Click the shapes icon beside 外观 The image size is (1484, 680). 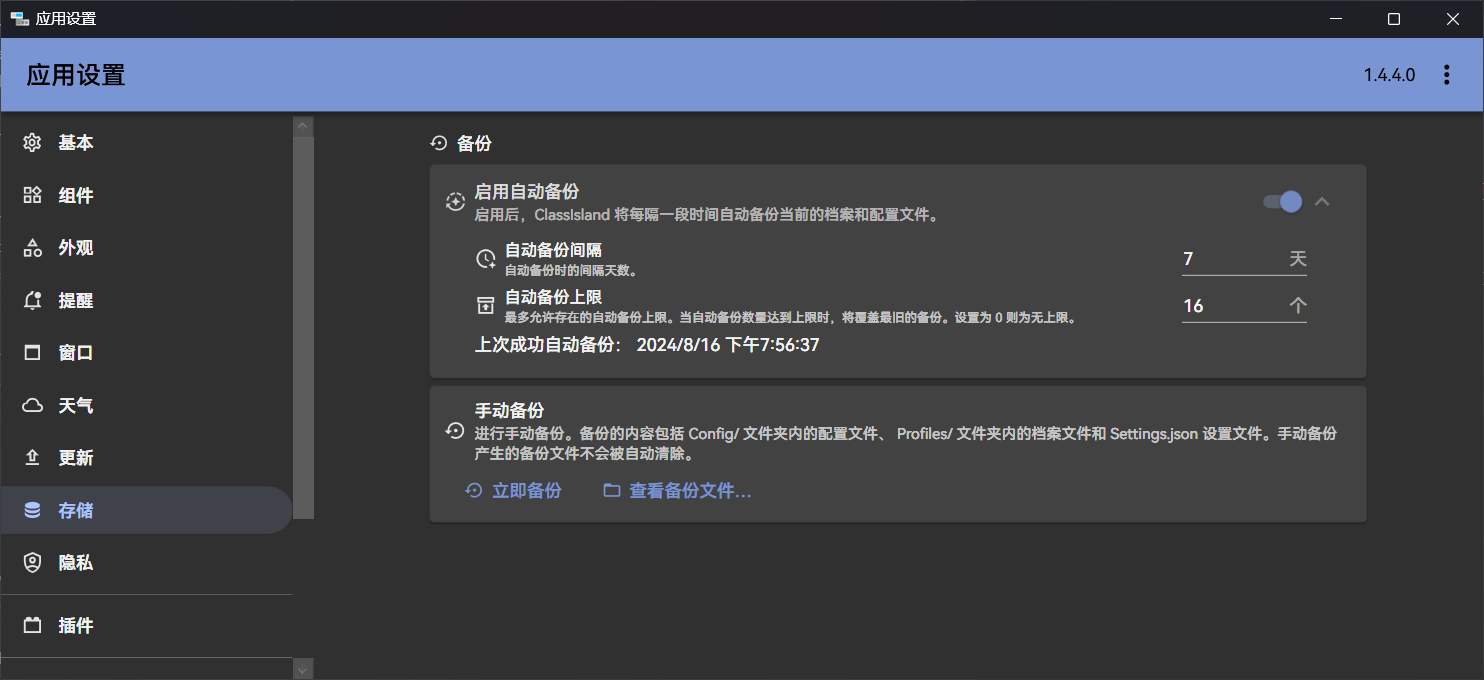tap(33, 248)
